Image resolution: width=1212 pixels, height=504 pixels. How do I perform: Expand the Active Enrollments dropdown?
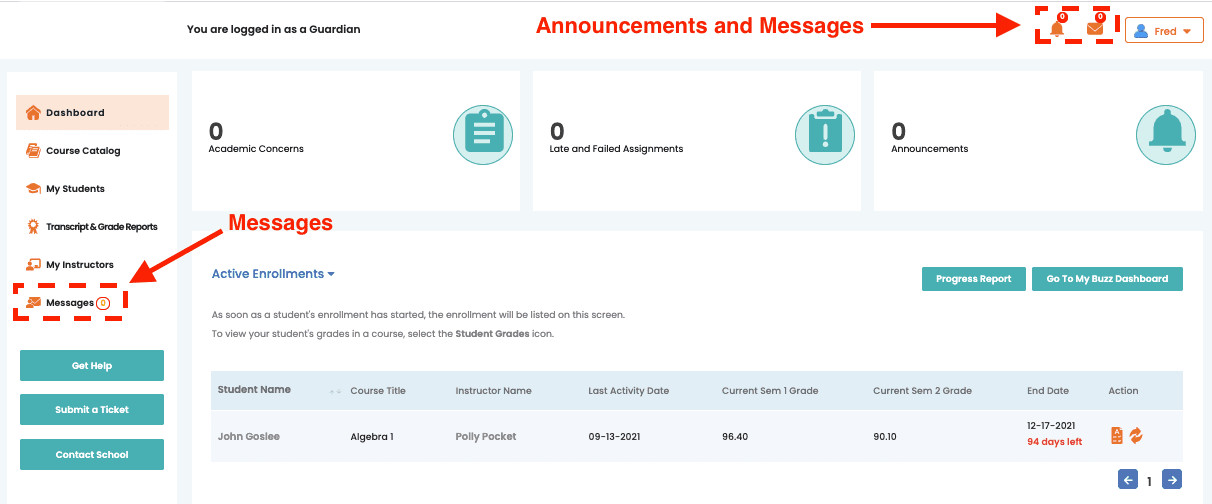273,274
